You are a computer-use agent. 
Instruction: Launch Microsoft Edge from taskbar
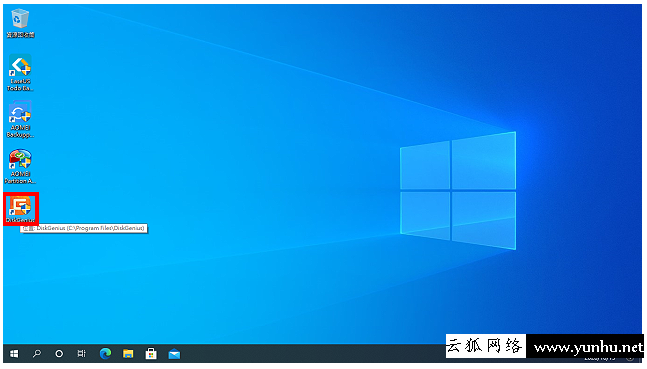coord(105,354)
